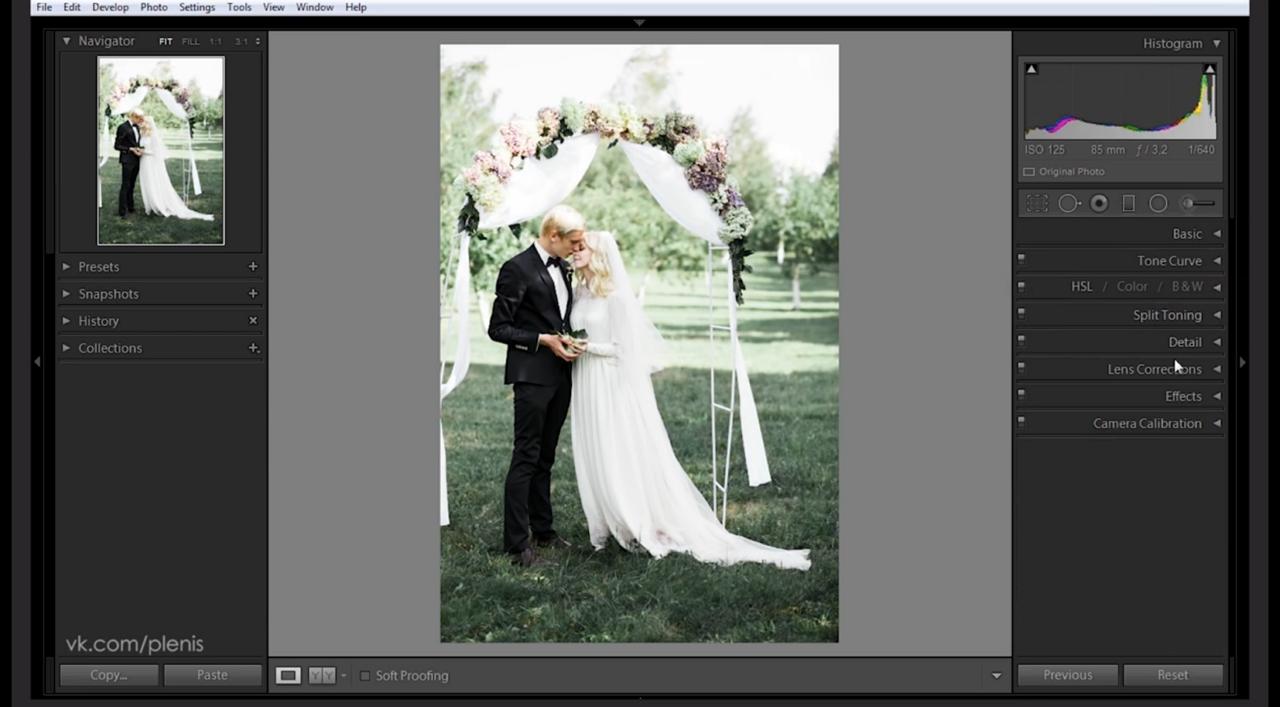Click the Reset button
Screen dimensions: 1280x707
(1172, 675)
